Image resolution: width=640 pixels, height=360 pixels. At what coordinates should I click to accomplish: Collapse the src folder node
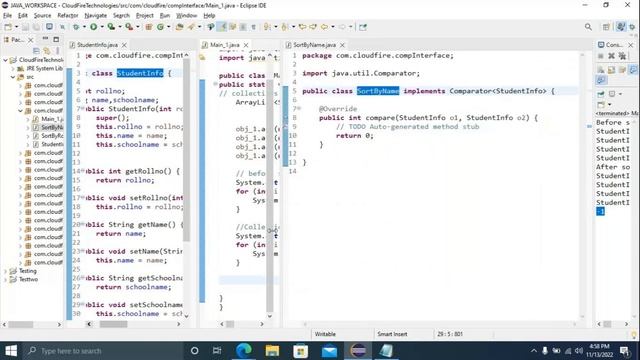pyautogui.click(x=13, y=77)
